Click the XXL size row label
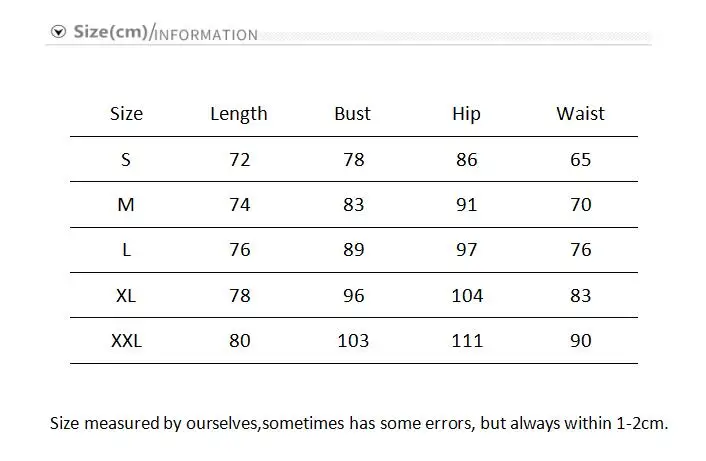706x461 pixels. tap(127, 341)
